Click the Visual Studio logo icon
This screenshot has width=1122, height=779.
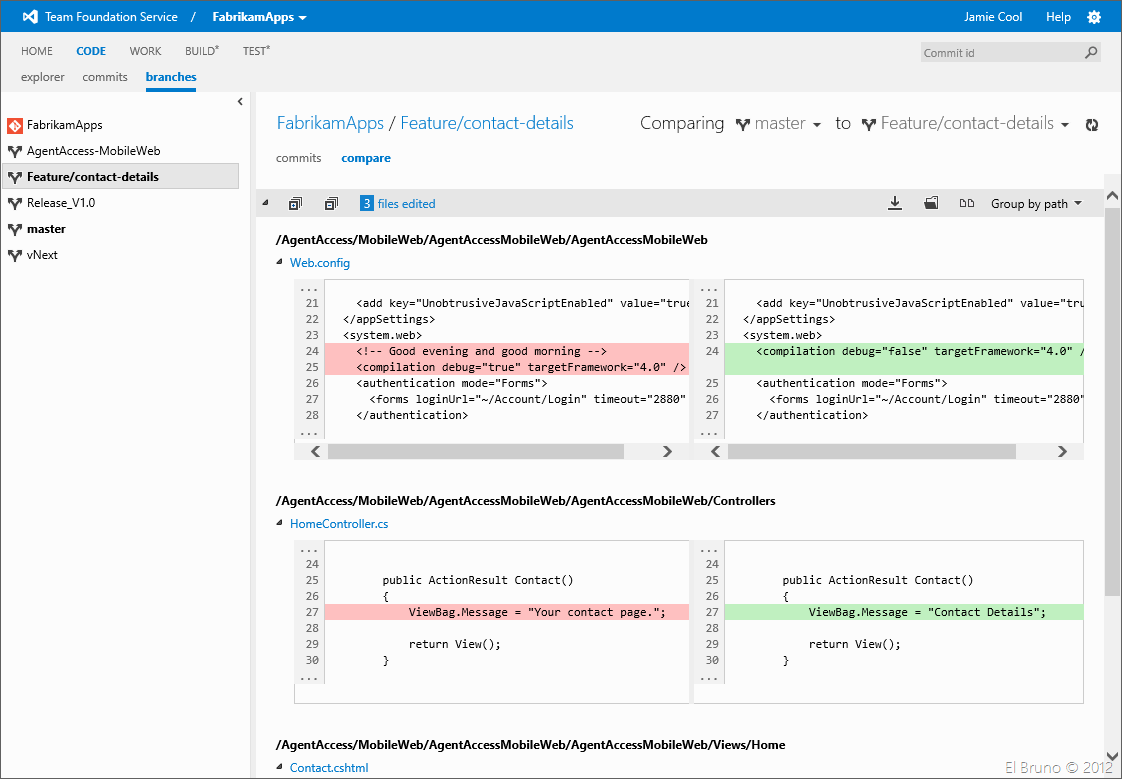(30, 17)
